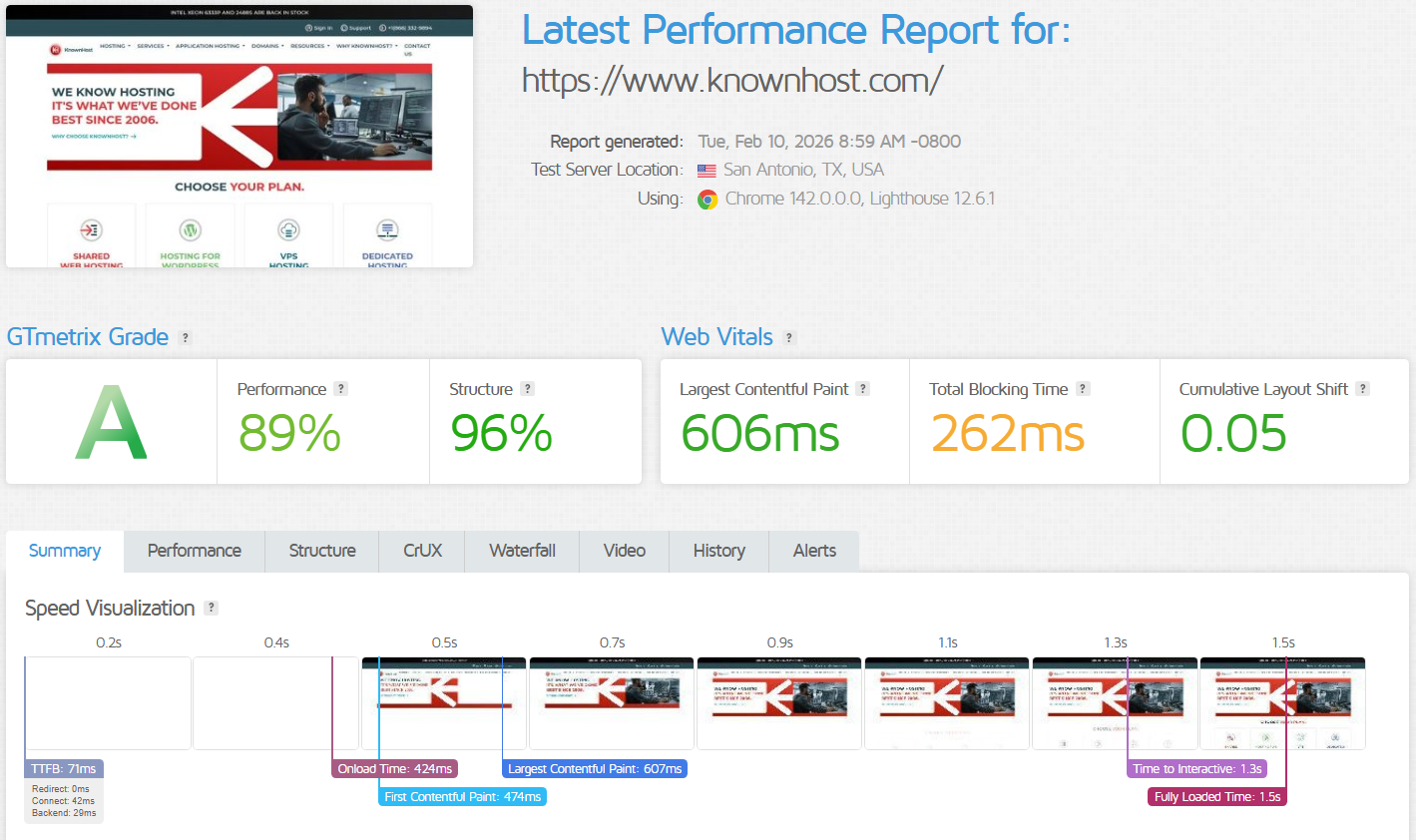
Task: Open the Structure tab
Action: click(x=322, y=551)
